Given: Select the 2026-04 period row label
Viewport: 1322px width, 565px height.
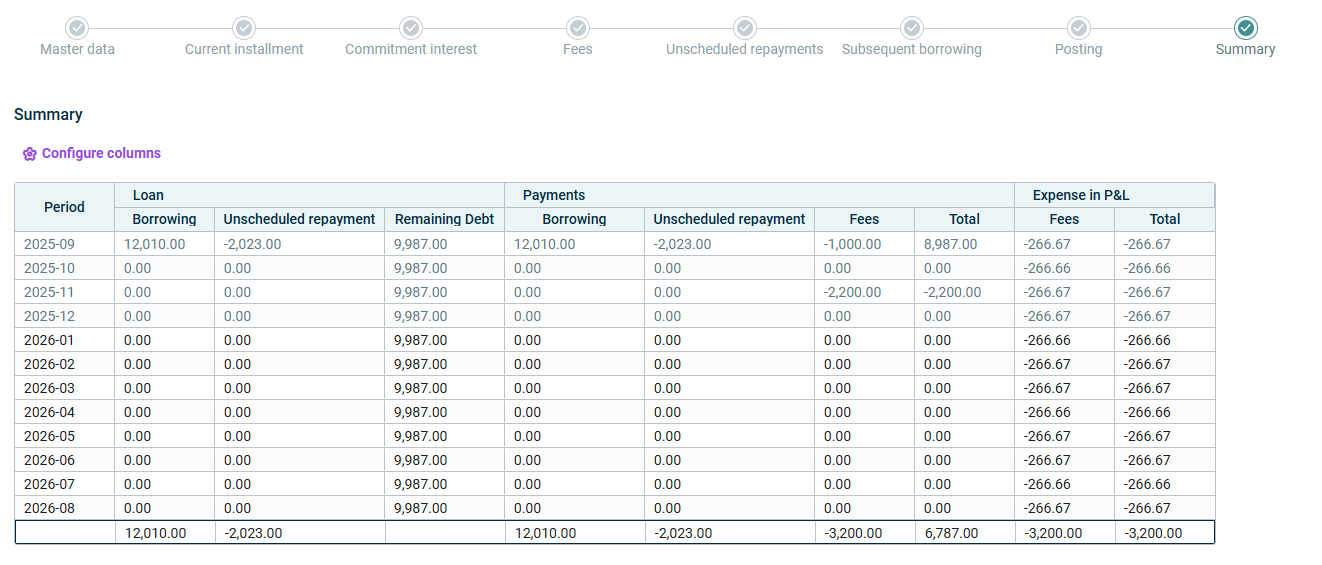Looking at the screenshot, I should pos(47,412).
